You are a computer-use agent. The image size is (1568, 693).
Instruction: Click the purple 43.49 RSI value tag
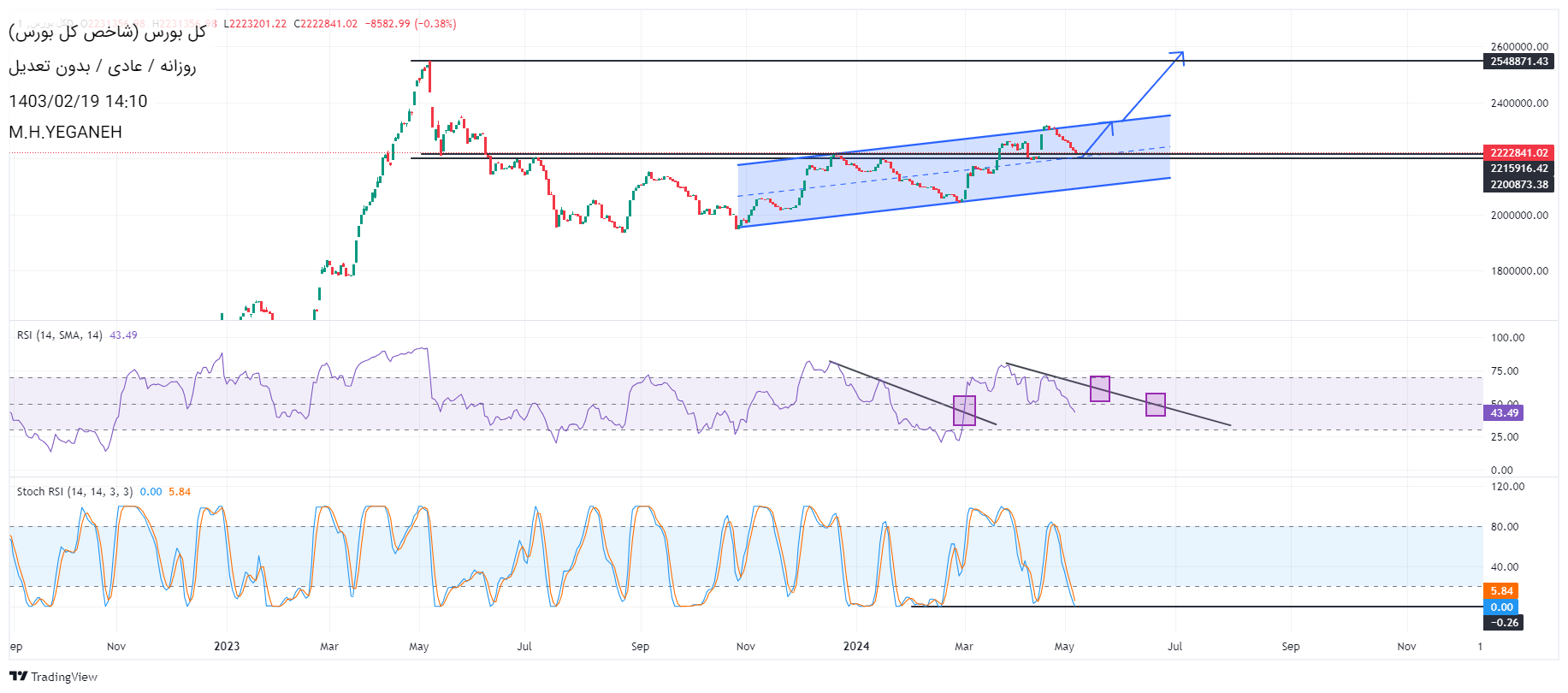(1504, 413)
